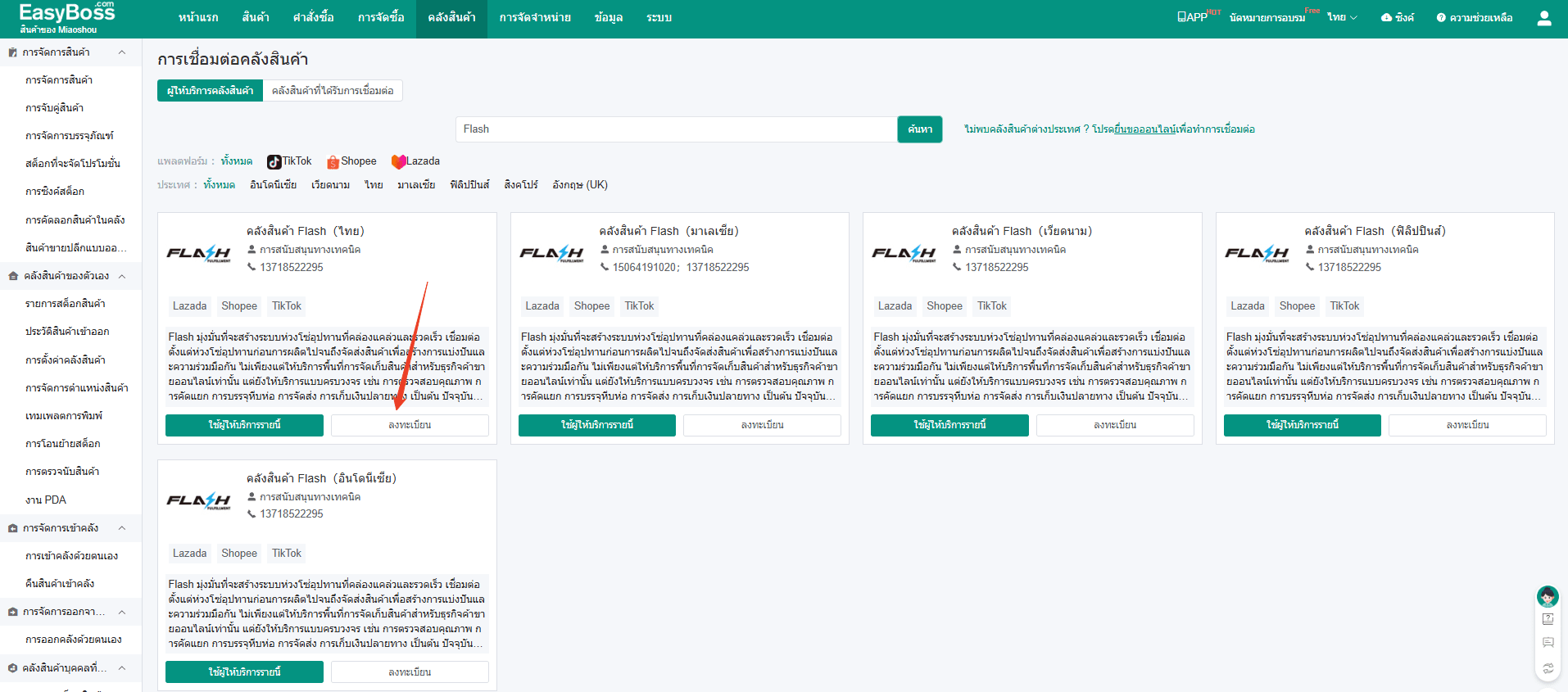
Task: Open the หน้าแรก top menu
Action: pyautogui.click(x=198, y=17)
